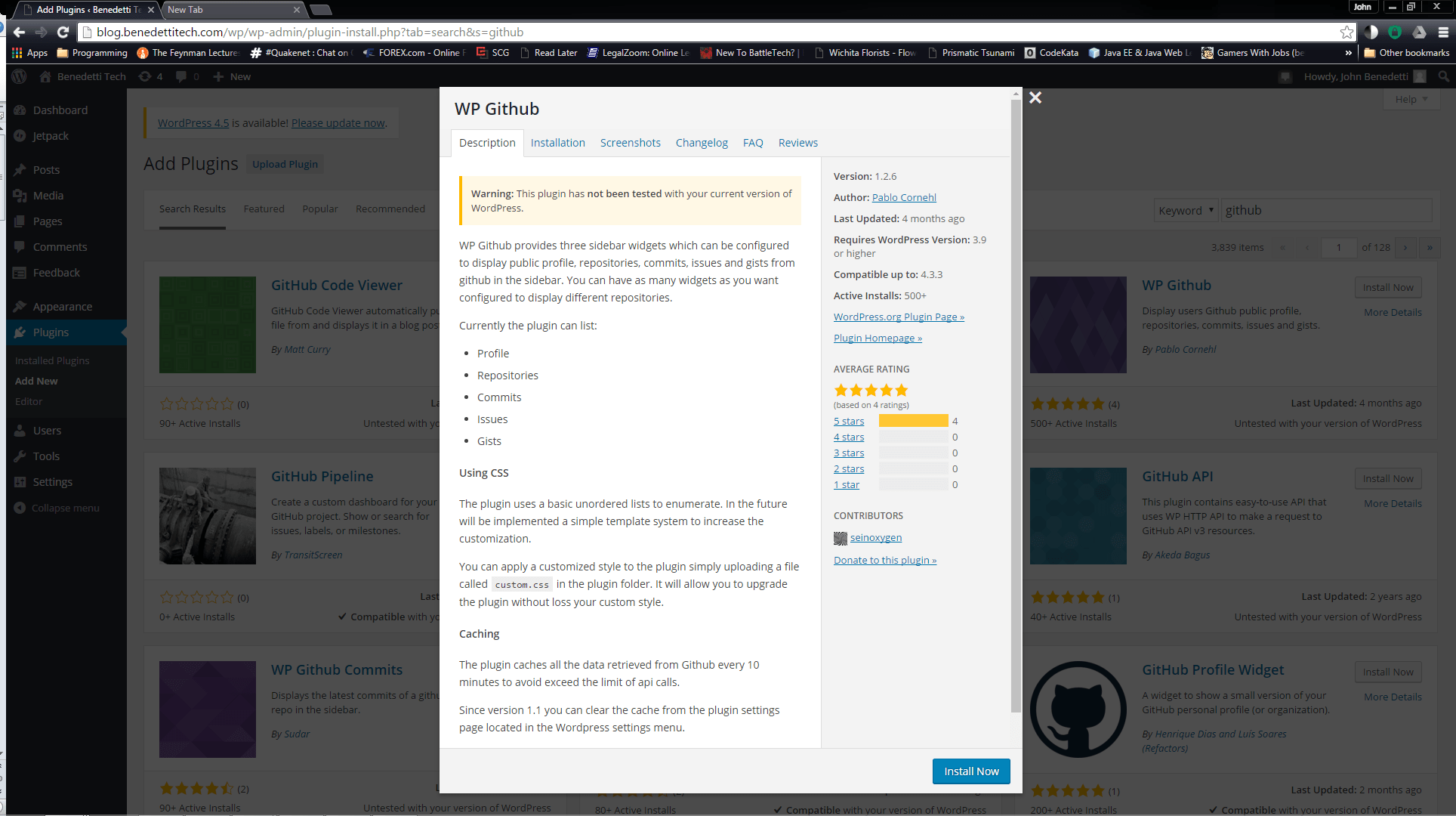Click the Chrome reload page icon
Viewport: 1456px width, 816px height.
coord(63,32)
